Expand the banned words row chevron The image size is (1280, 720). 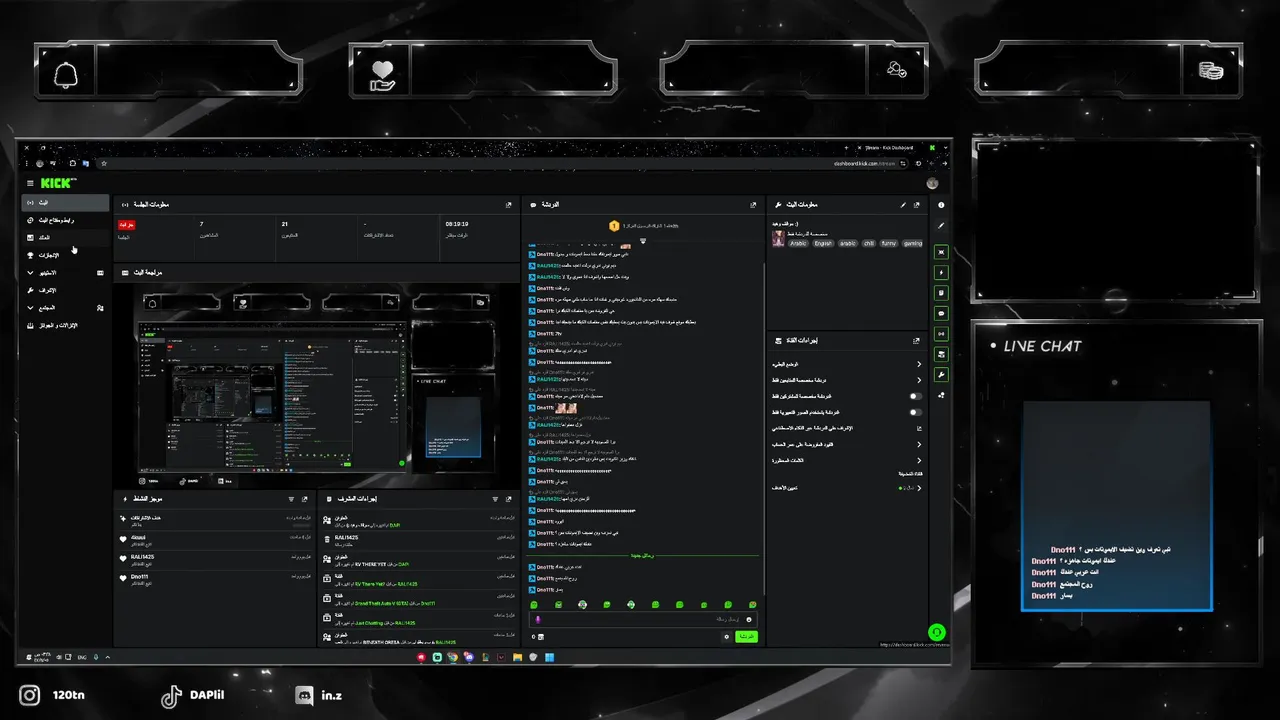tap(919, 460)
